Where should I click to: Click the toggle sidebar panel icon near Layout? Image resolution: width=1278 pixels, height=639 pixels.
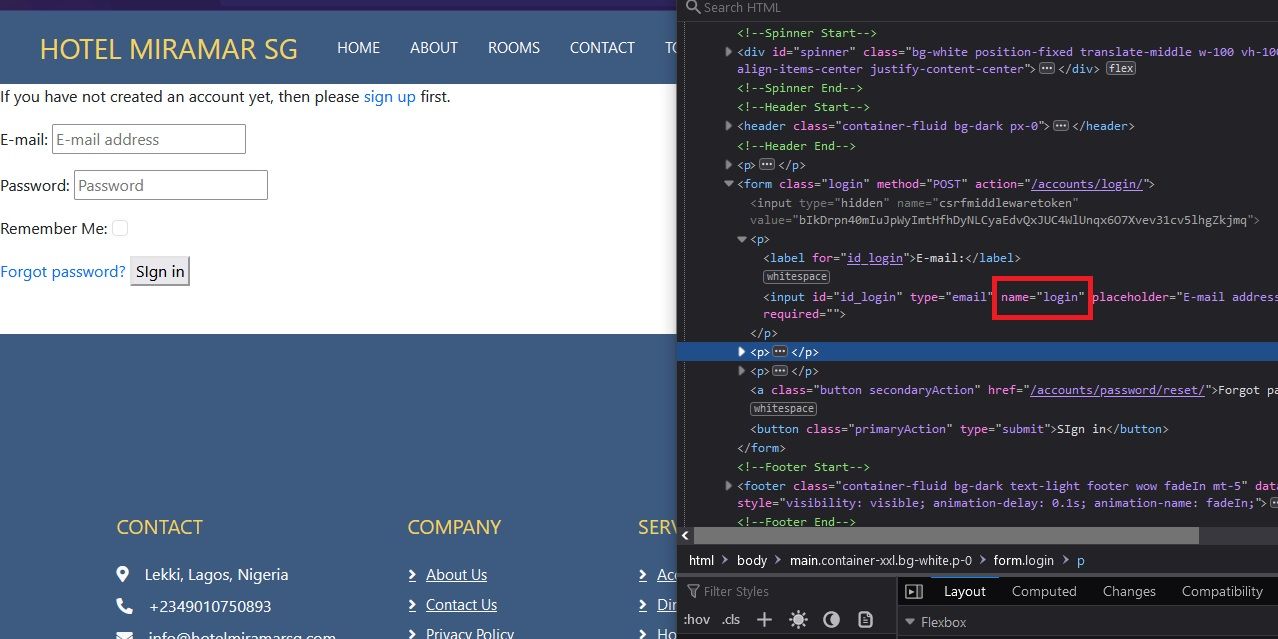point(913,591)
